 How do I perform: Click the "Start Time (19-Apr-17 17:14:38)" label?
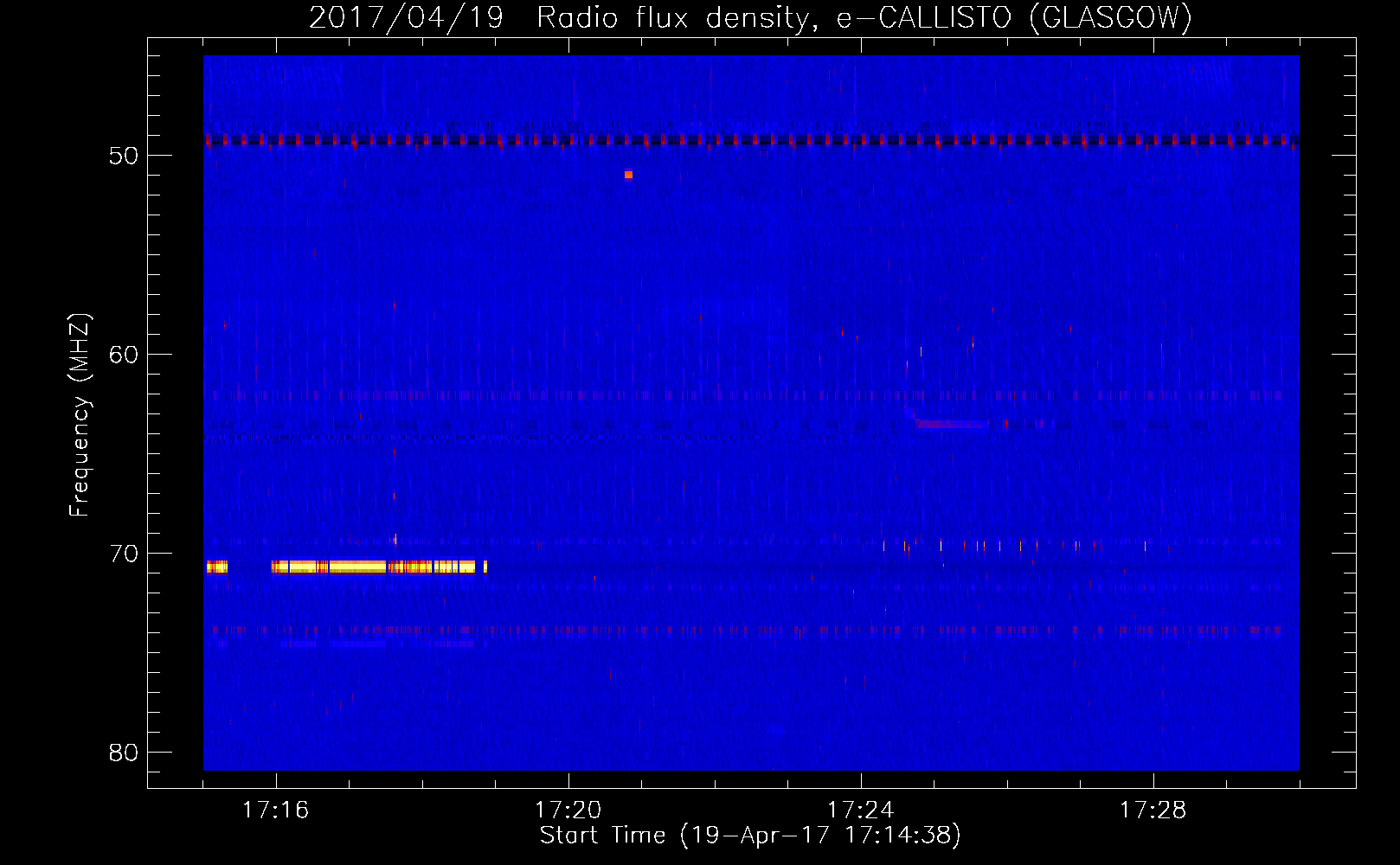(750, 836)
